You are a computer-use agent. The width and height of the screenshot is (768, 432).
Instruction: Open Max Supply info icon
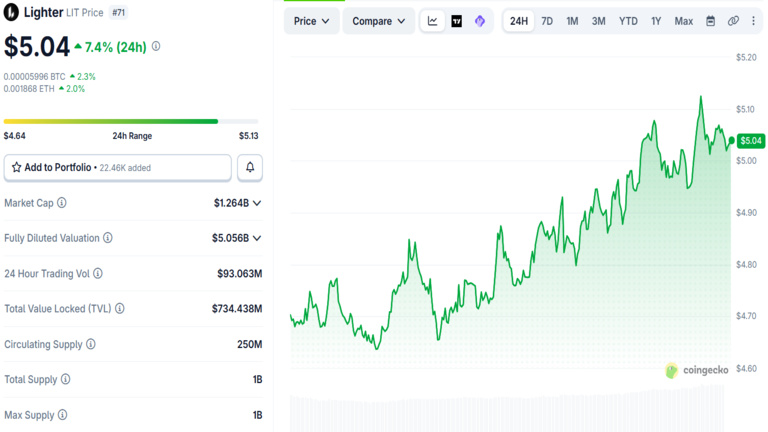[x=62, y=415]
